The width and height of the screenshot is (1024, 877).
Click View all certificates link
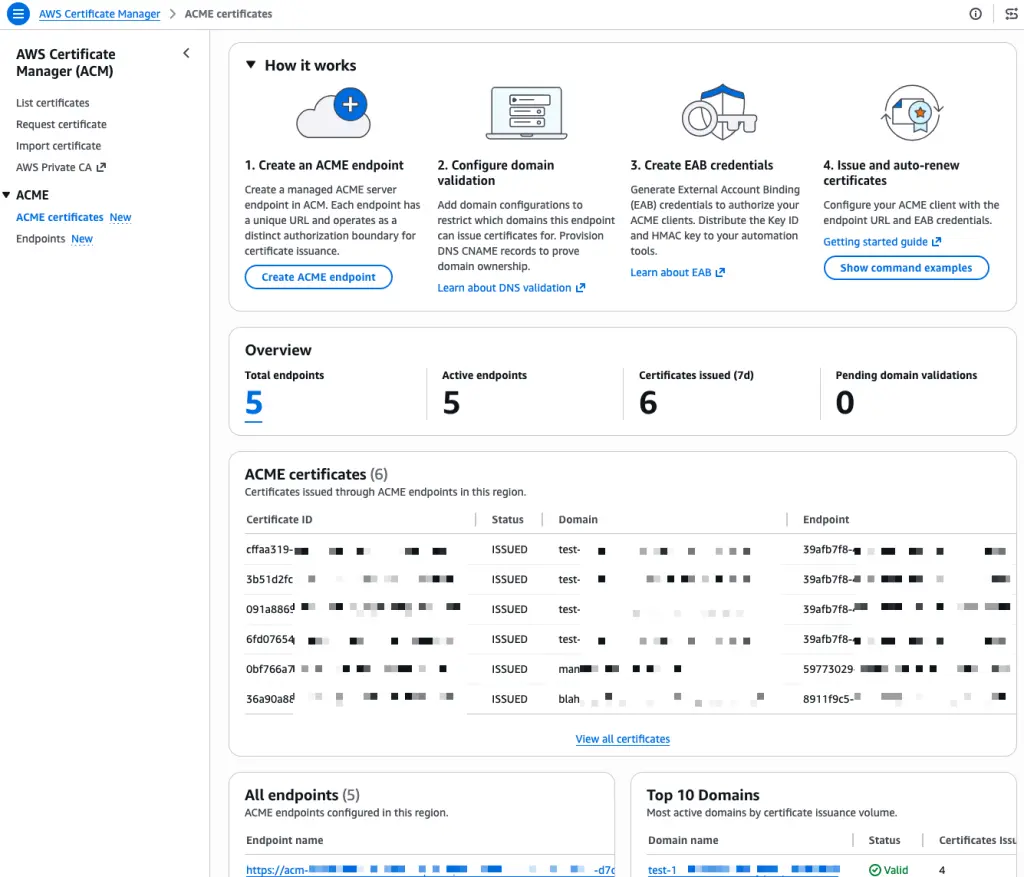(622, 739)
